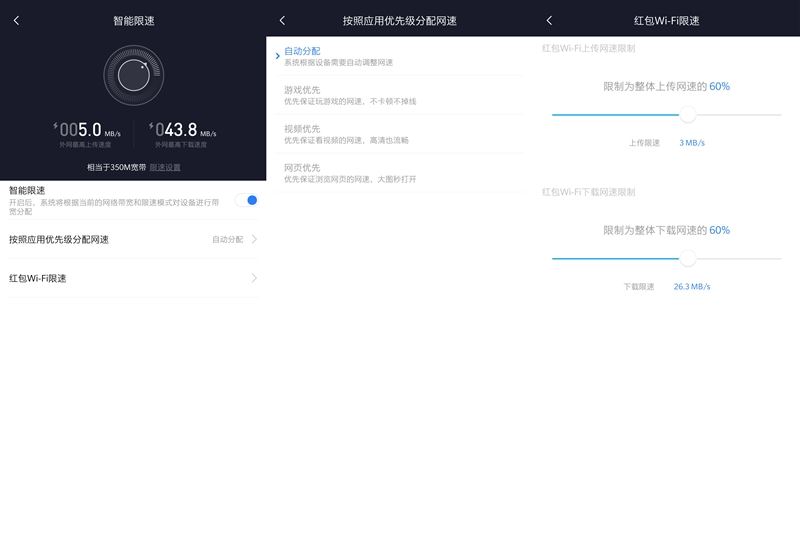
Task: Go back from 按照应用优先级分配网速 screen
Action: pyautogui.click(x=283, y=20)
